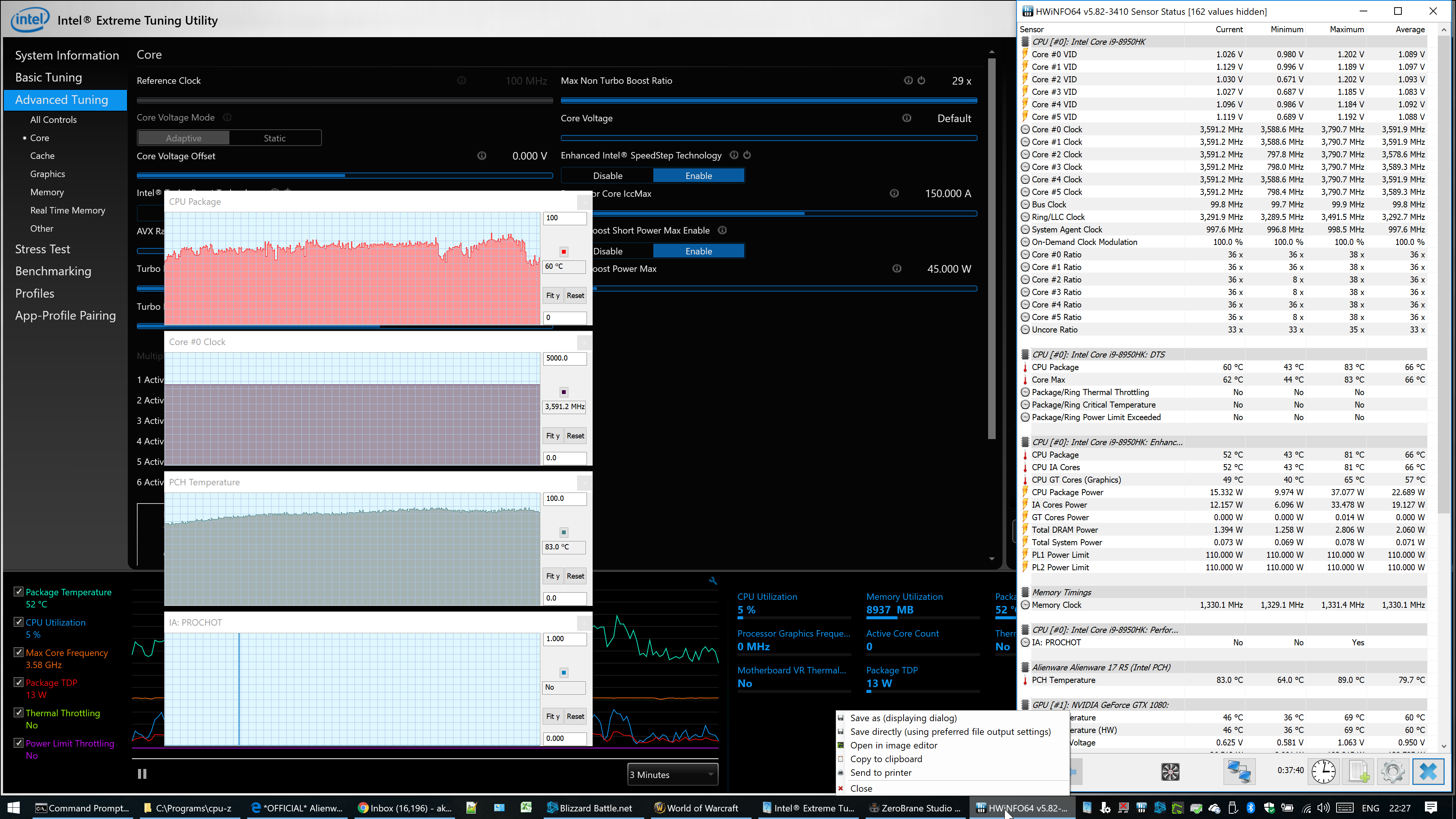
Task: Click the blue X close sensors icon
Action: coord(1428,772)
